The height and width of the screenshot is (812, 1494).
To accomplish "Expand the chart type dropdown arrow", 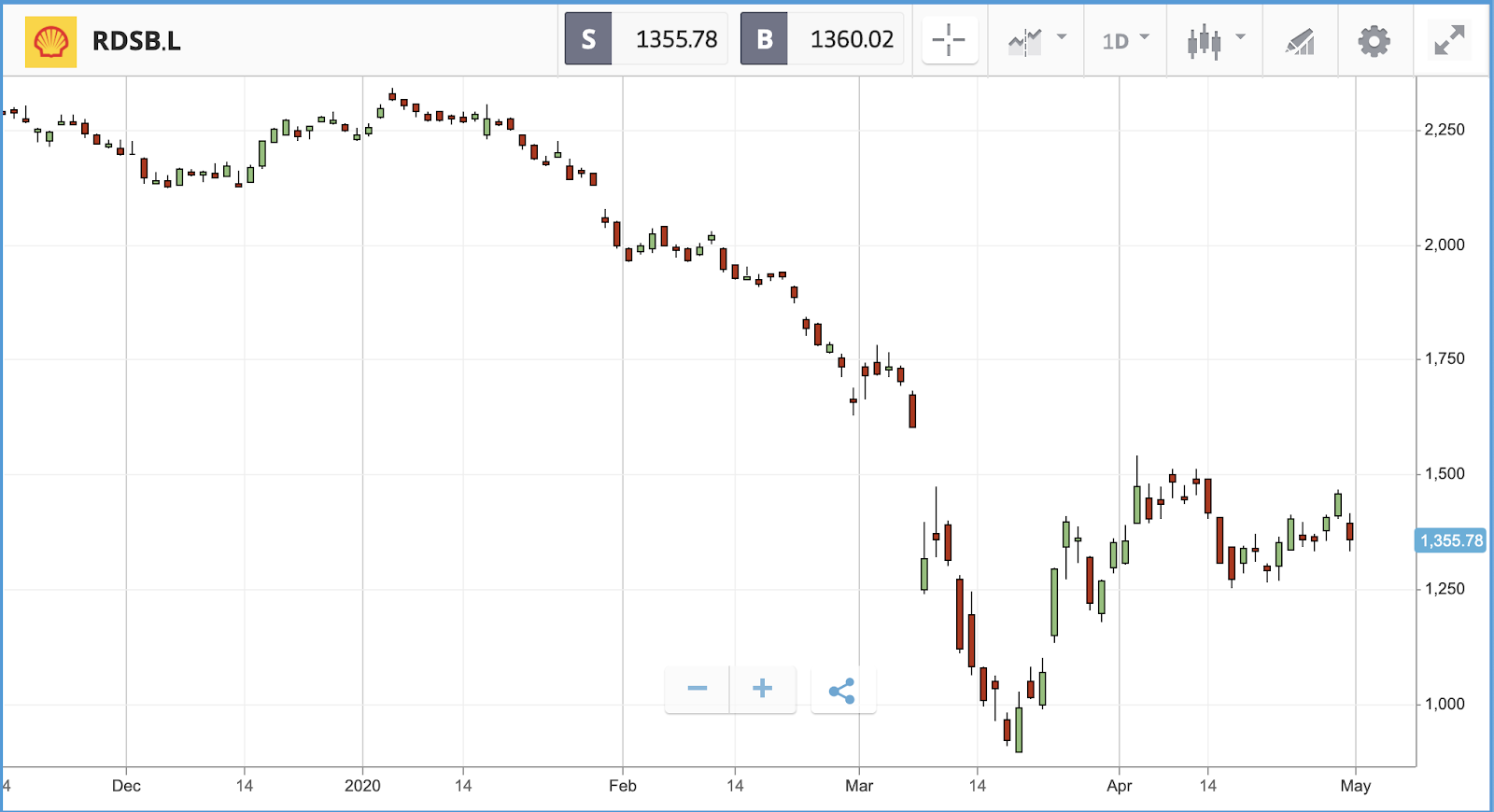I will tap(1241, 37).
